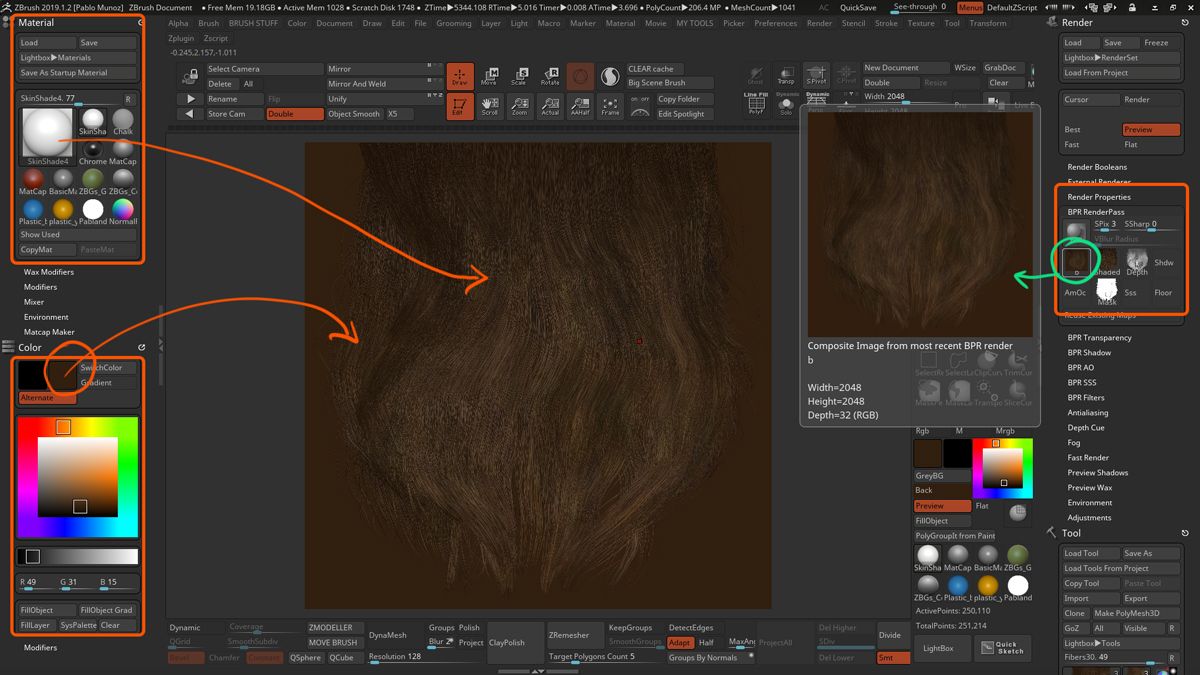
Task: Click the camera lock icon
Action: pos(189,76)
